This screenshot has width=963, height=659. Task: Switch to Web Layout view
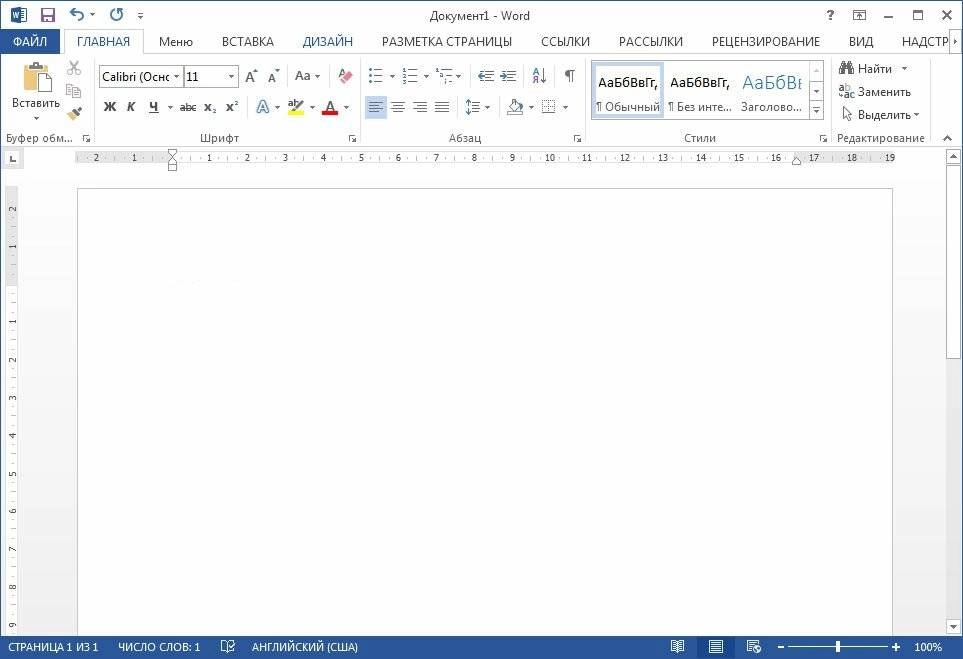coord(754,647)
